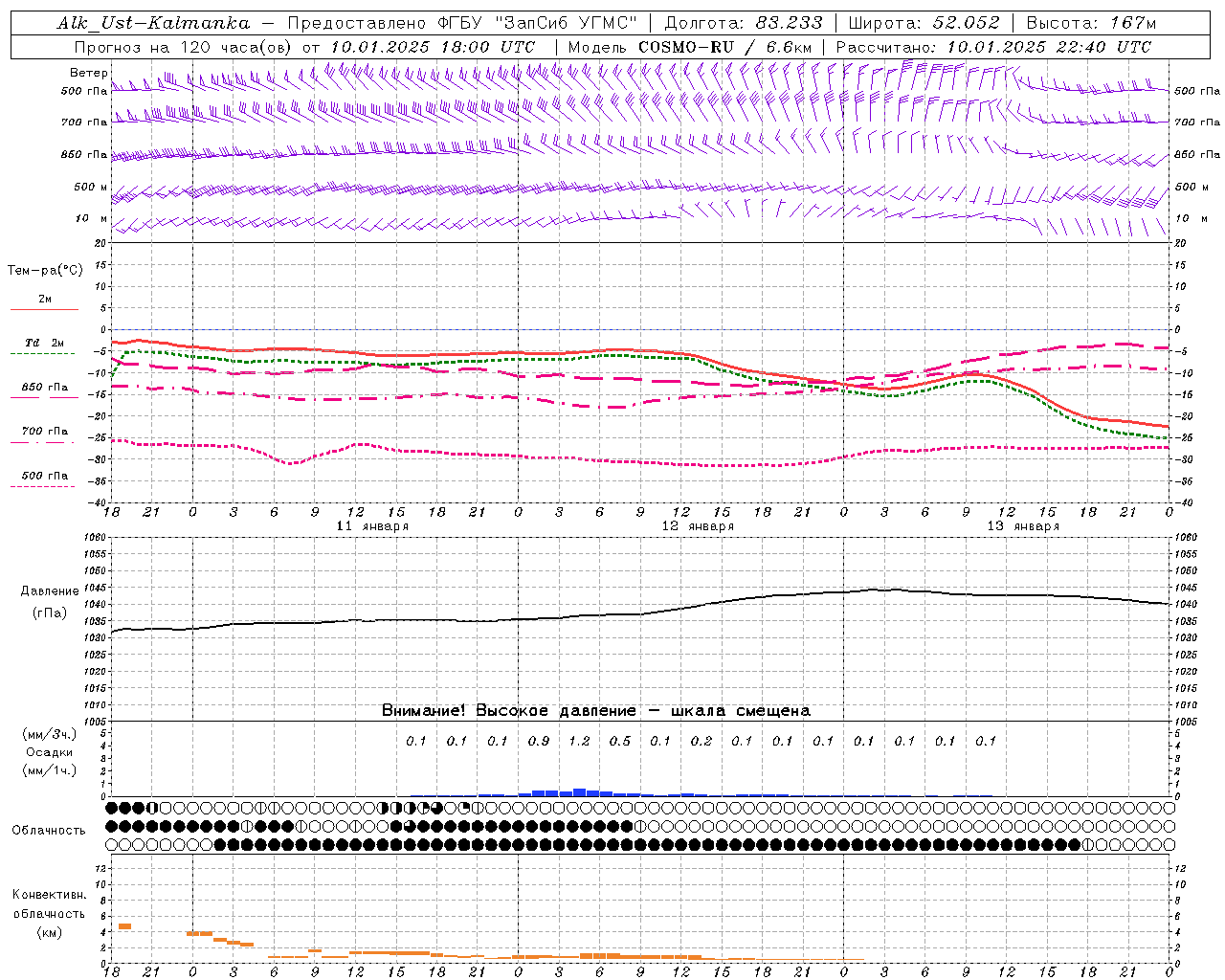Image resolution: width=1225 pixels, height=980 pixels.
Task: Click the 'Облачность' cloud cover label
Action: pos(49,831)
